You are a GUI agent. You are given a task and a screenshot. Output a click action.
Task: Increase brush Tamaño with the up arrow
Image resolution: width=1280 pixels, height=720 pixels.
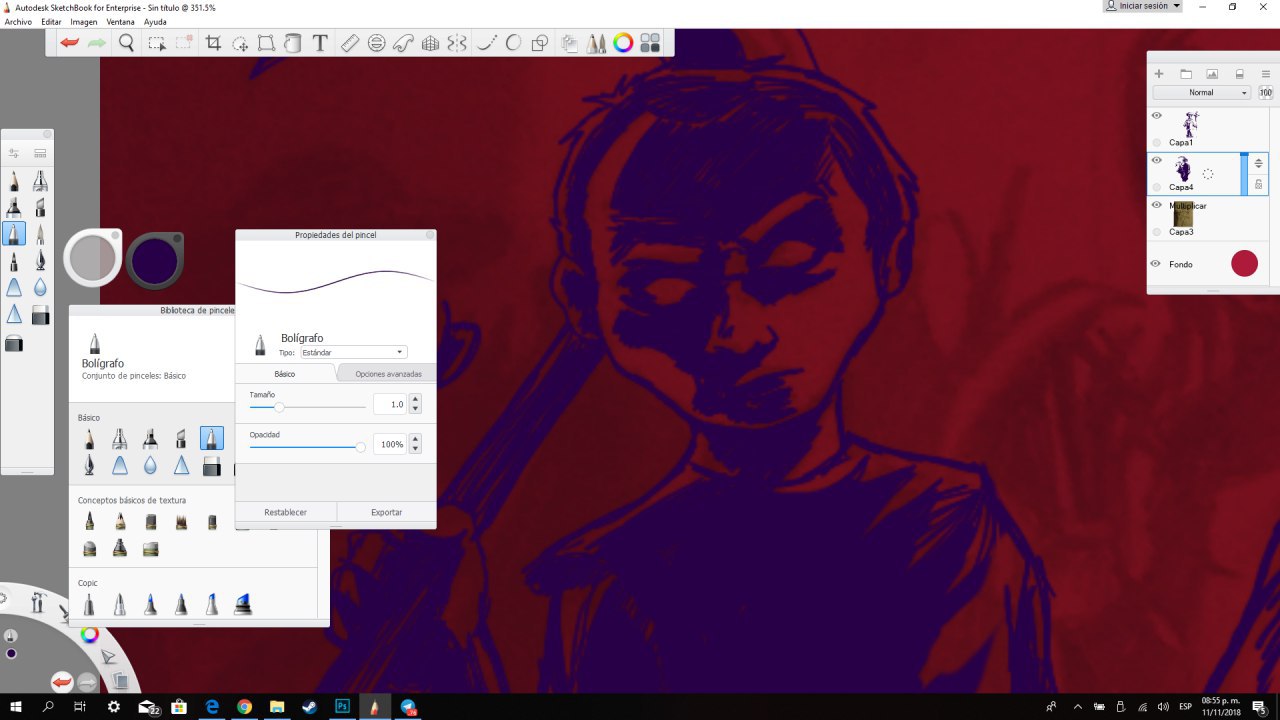[x=415, y=399]
